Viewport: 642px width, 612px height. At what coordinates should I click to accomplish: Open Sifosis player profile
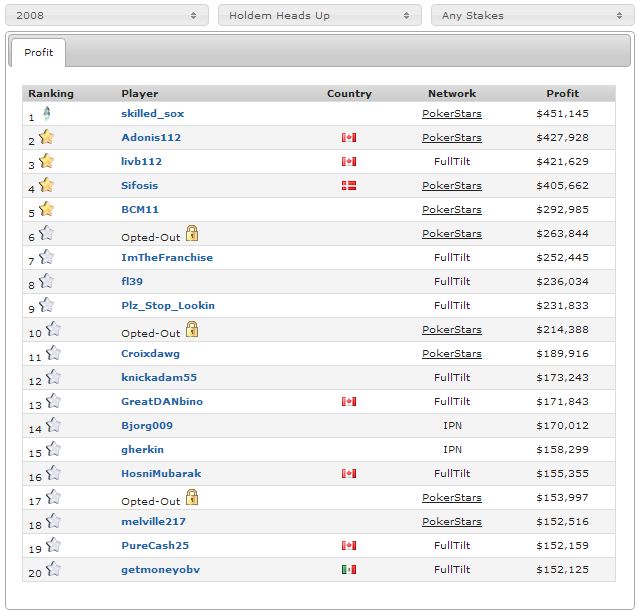click(x=140, y=185)
